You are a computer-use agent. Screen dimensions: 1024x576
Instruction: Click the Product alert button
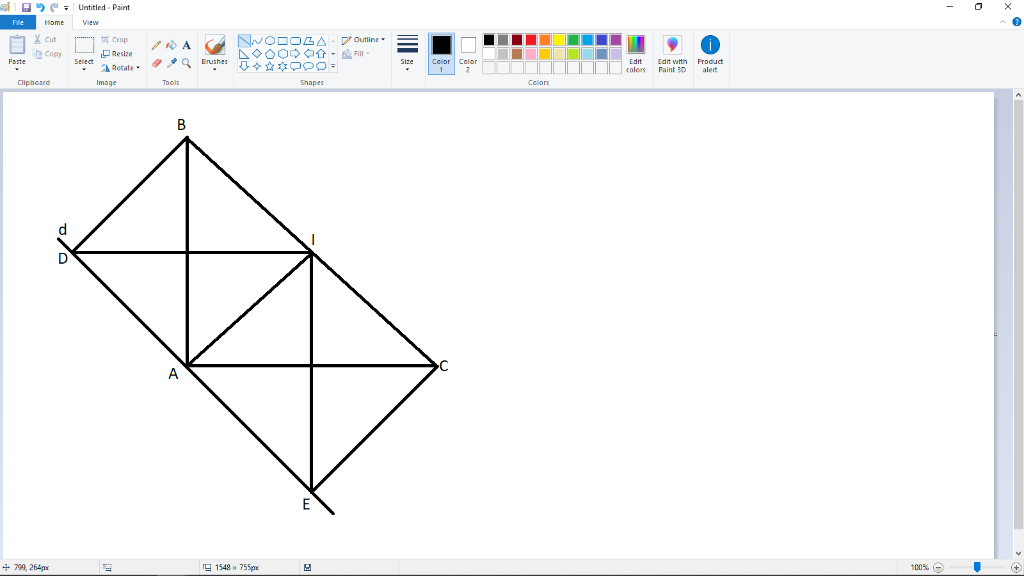point(710,54)
